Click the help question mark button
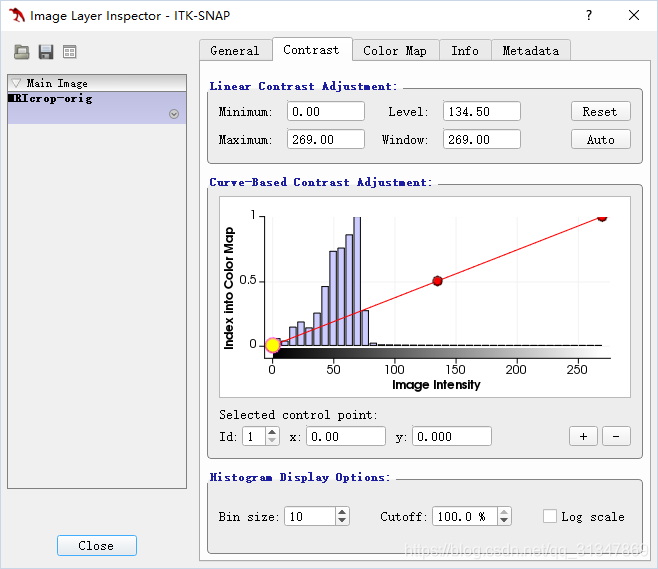This screenshot has width=658, height=569. (x=589, y=16)
